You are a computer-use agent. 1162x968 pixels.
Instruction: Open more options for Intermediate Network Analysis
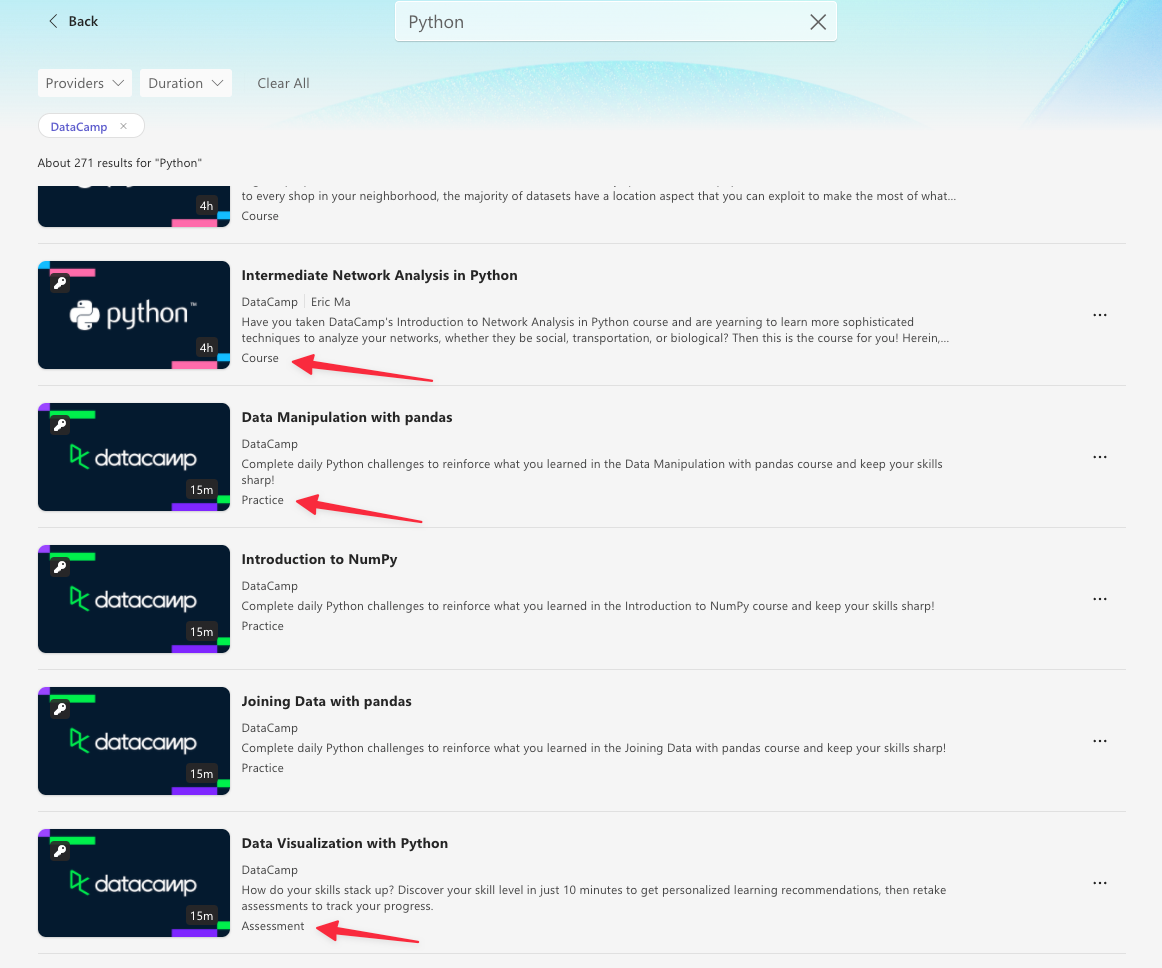[x=1100, y=315]
